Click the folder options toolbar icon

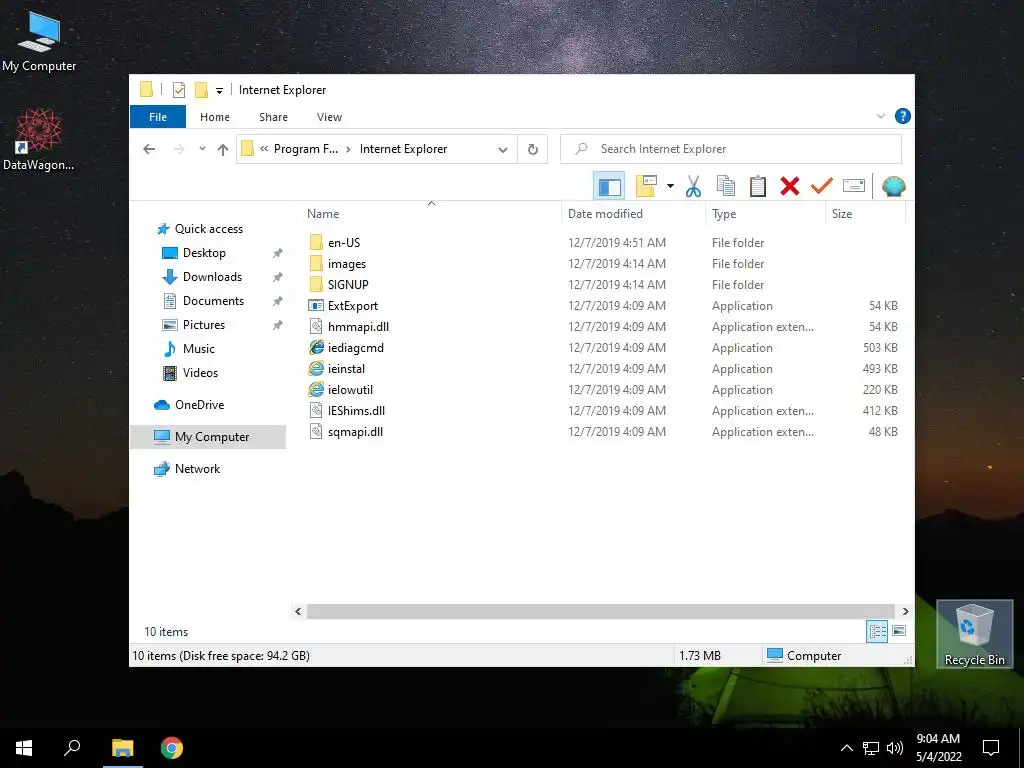647,186
